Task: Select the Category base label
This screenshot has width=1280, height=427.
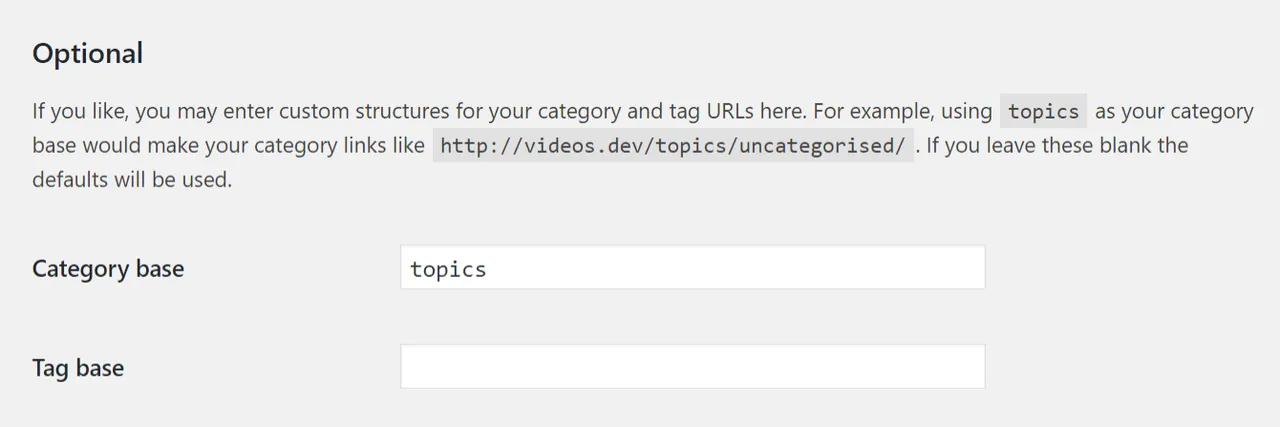Action: tap(108, 268)
